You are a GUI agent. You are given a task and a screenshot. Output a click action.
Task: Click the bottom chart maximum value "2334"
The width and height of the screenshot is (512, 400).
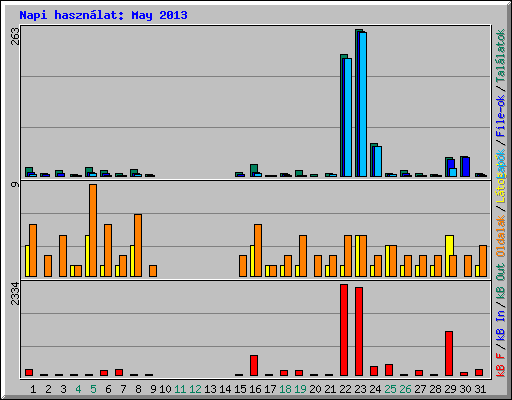pos(15,294)
